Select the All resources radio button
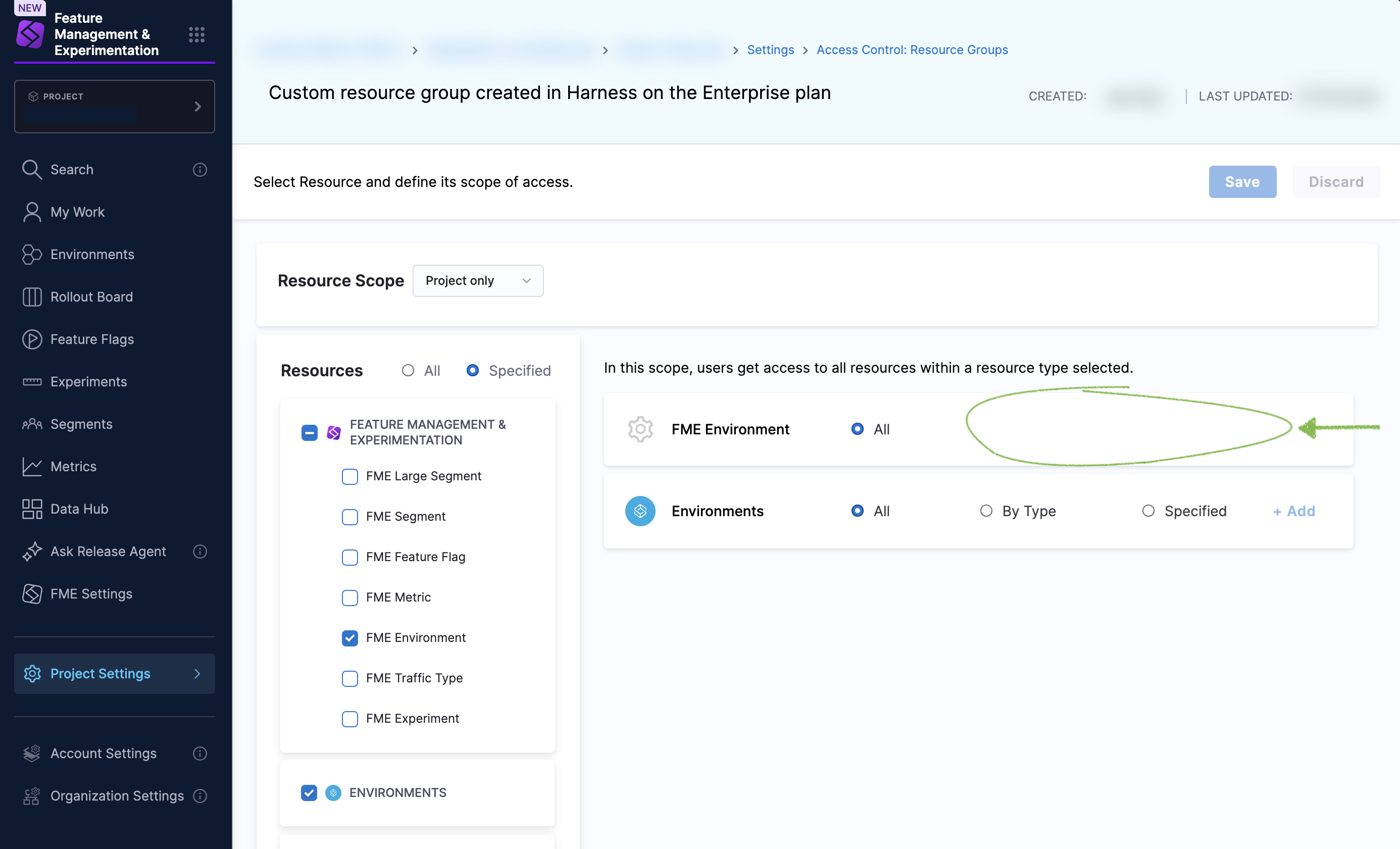Image resolution: width=1400 pixels, height=849 pixels. point(408,371)
